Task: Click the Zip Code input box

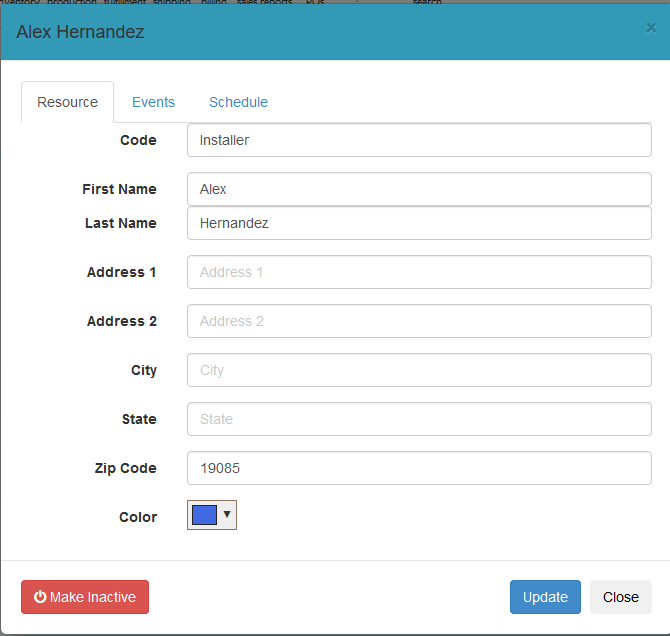Action: [419, 468]
